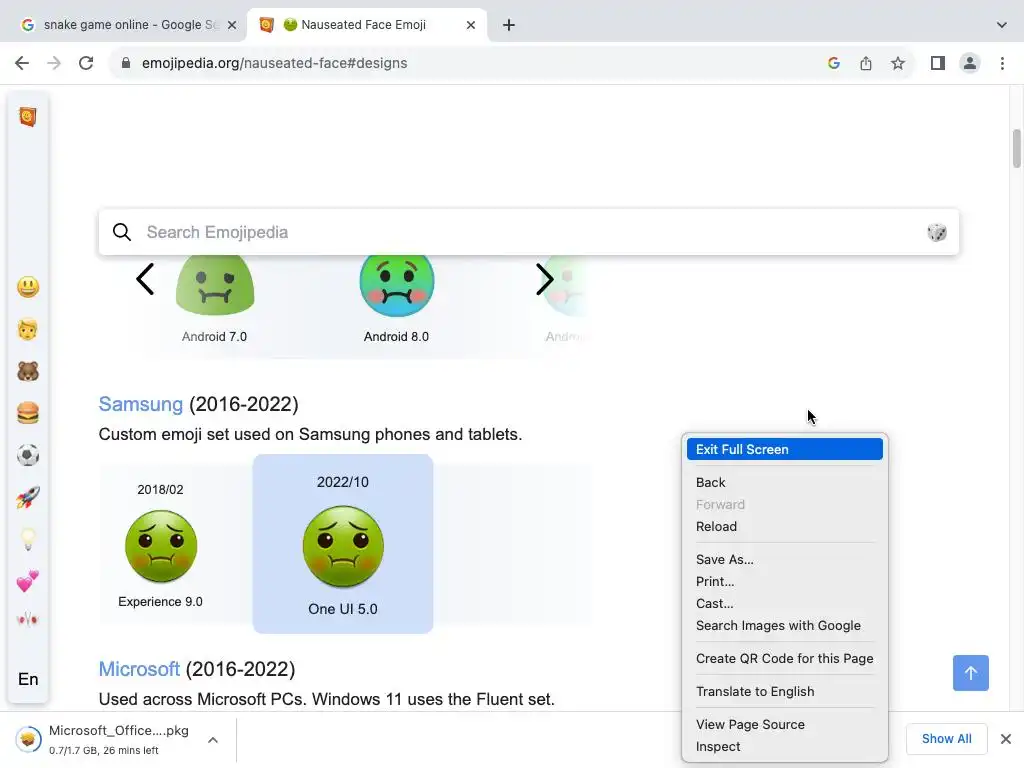The image size is (1024, 768).
Task: Click the Google icon in address bar
Action: (x=833, y=63)
